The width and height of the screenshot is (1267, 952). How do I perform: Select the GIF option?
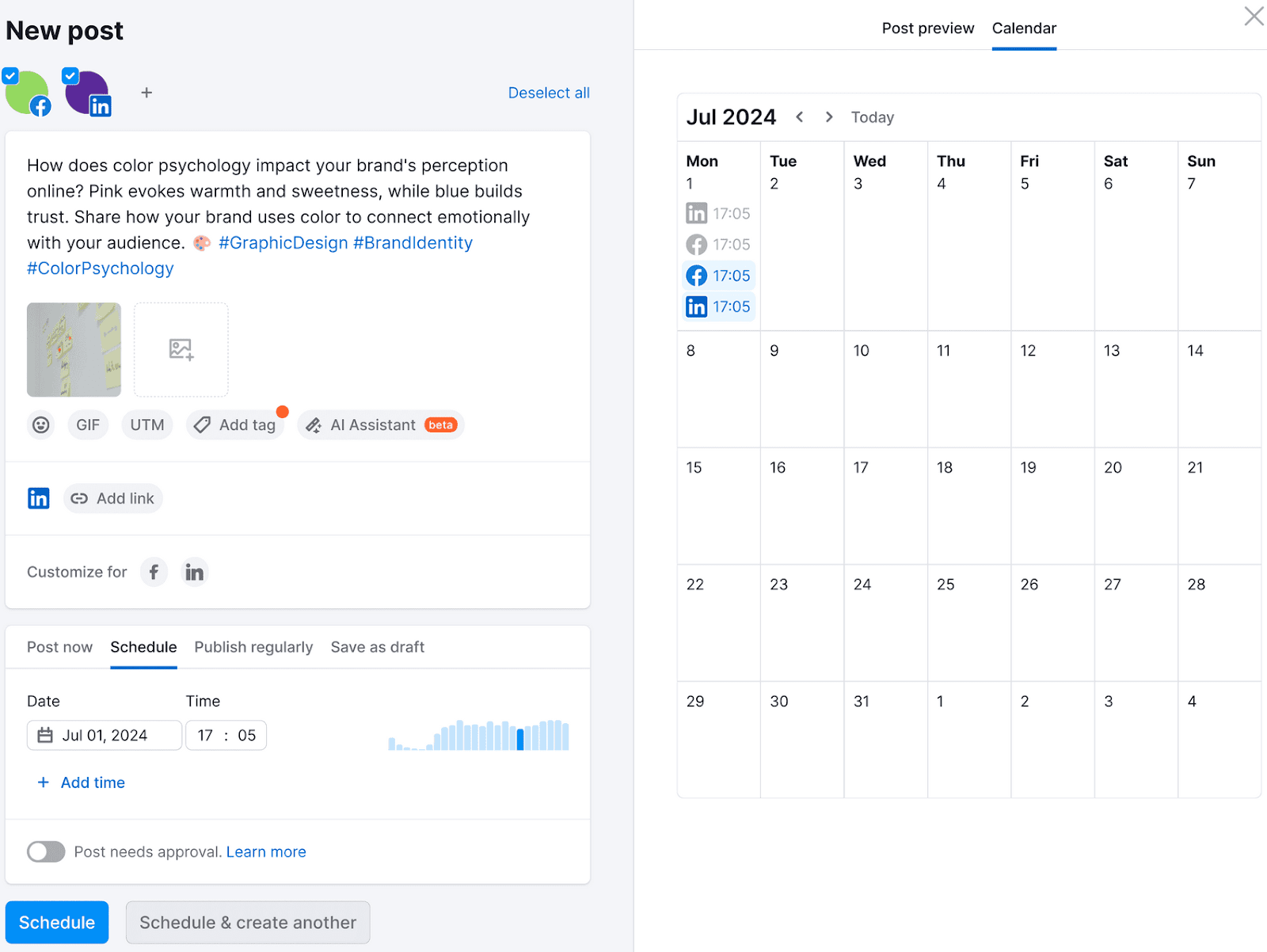point(88,425)
